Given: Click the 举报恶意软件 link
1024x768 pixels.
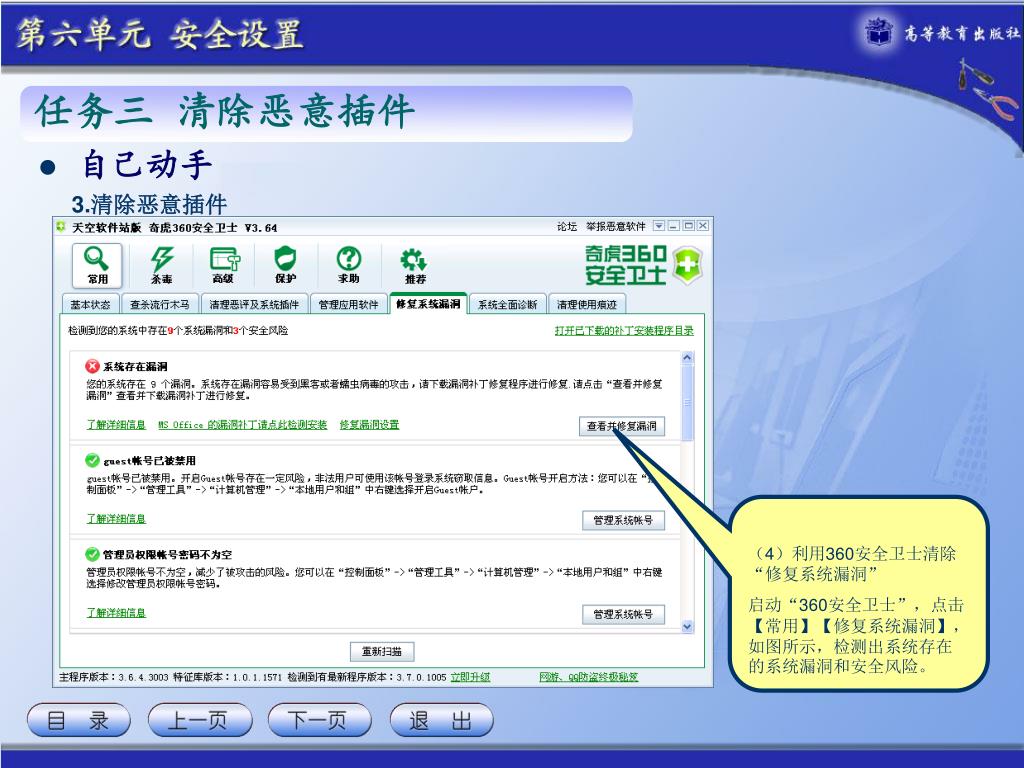Looking at the screenshot, I should point(615,227).
